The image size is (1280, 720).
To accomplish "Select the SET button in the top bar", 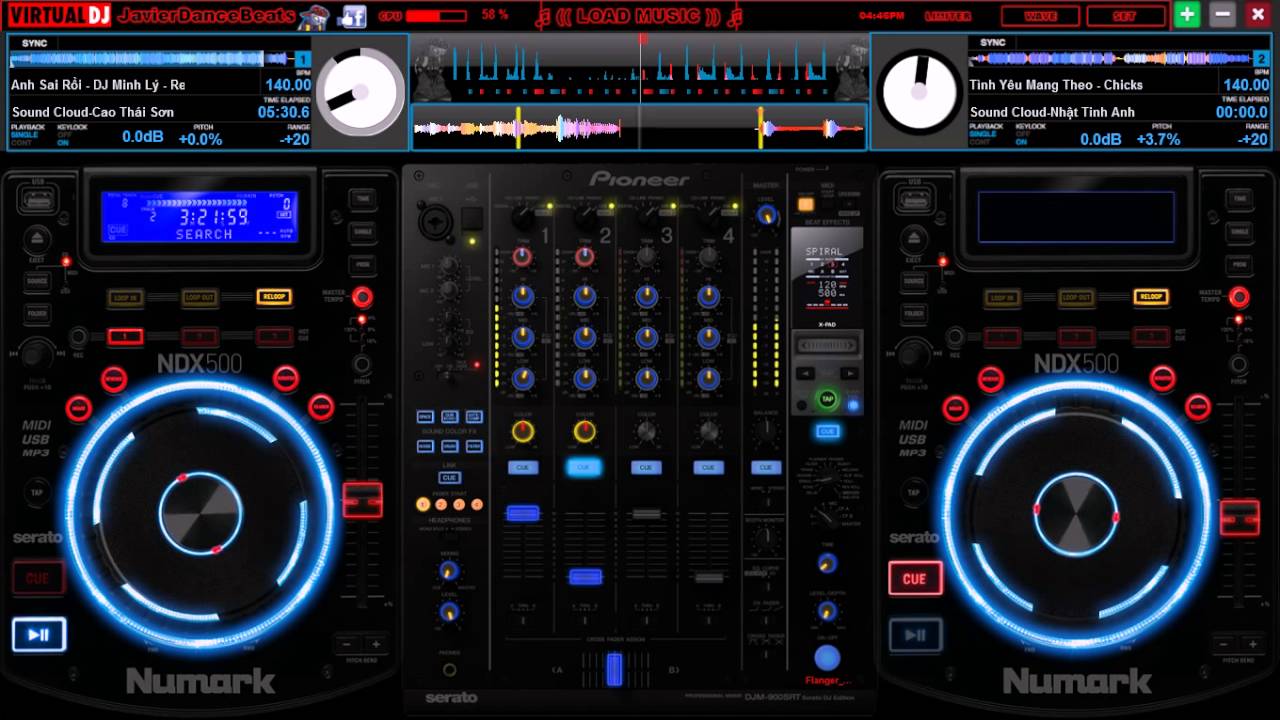I will 1125,16.
